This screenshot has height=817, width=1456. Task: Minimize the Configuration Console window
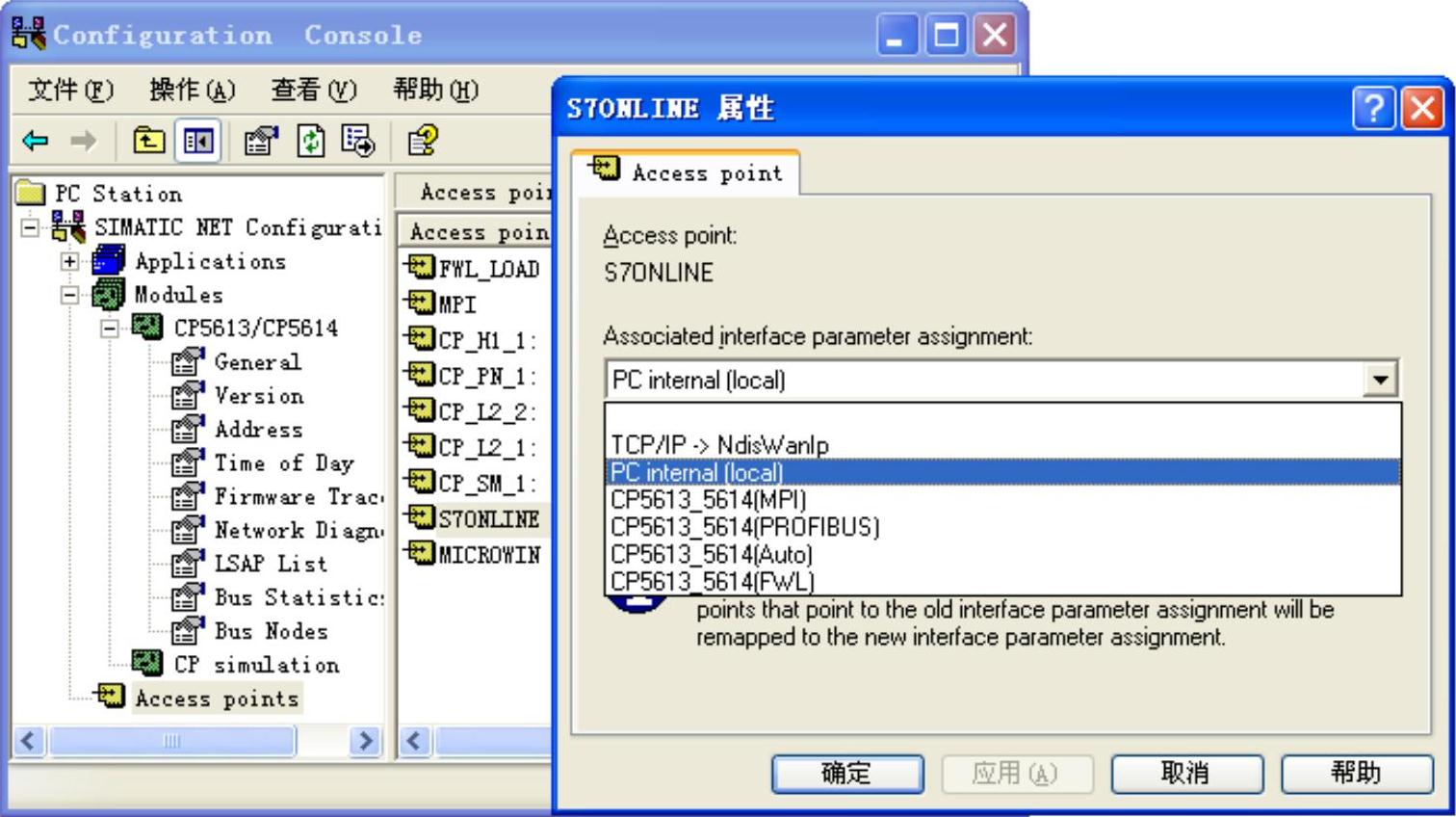coord(897,37)
